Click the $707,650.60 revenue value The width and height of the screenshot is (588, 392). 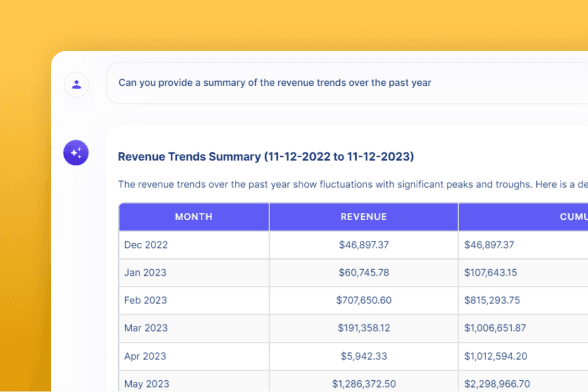pos(364,300)
